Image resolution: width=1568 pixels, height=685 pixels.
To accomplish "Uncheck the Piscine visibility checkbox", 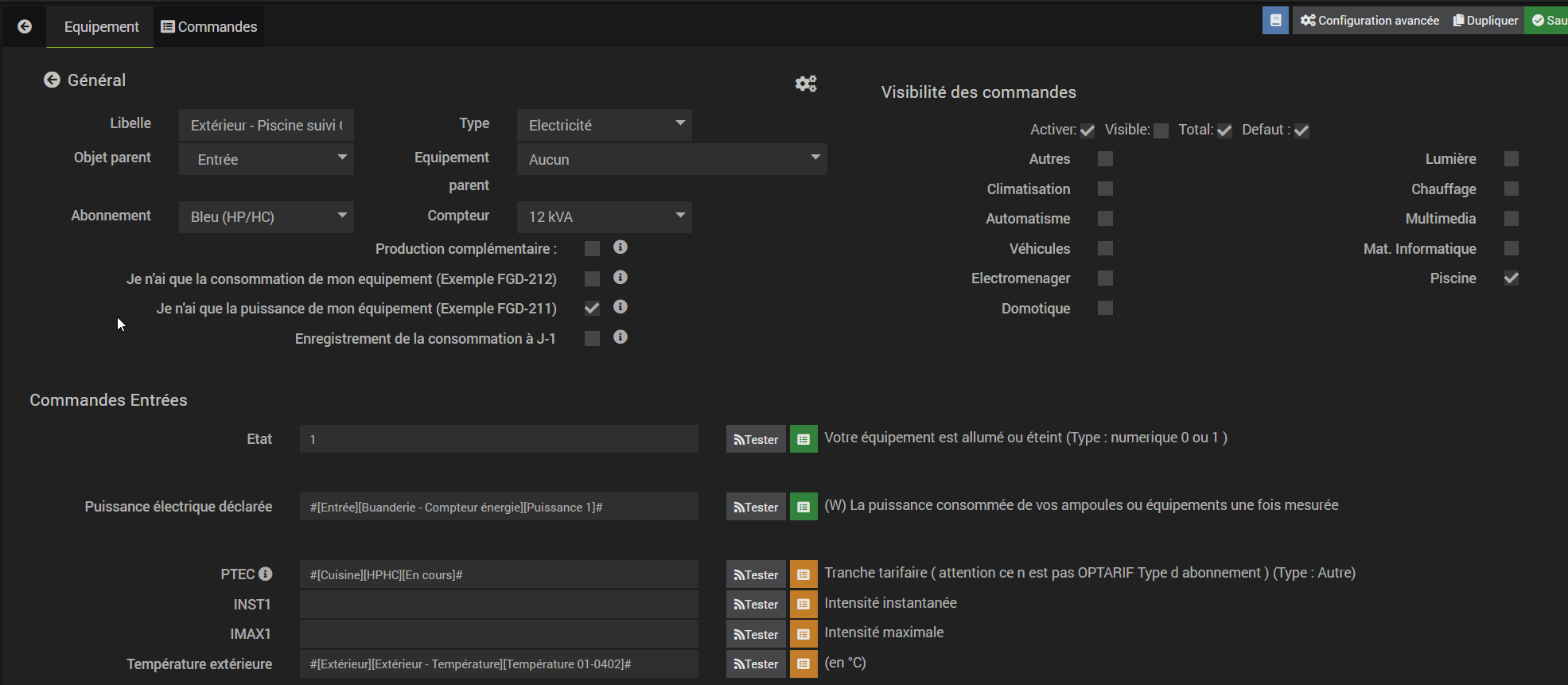I will coord(1512,278).
